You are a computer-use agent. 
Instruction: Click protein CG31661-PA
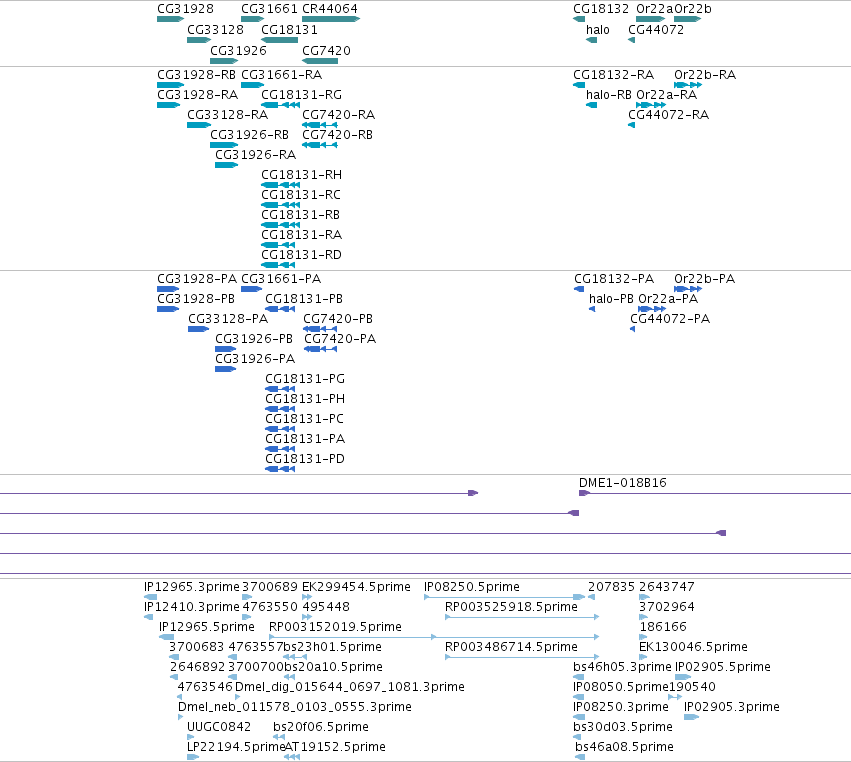click(x=281, y=278)
